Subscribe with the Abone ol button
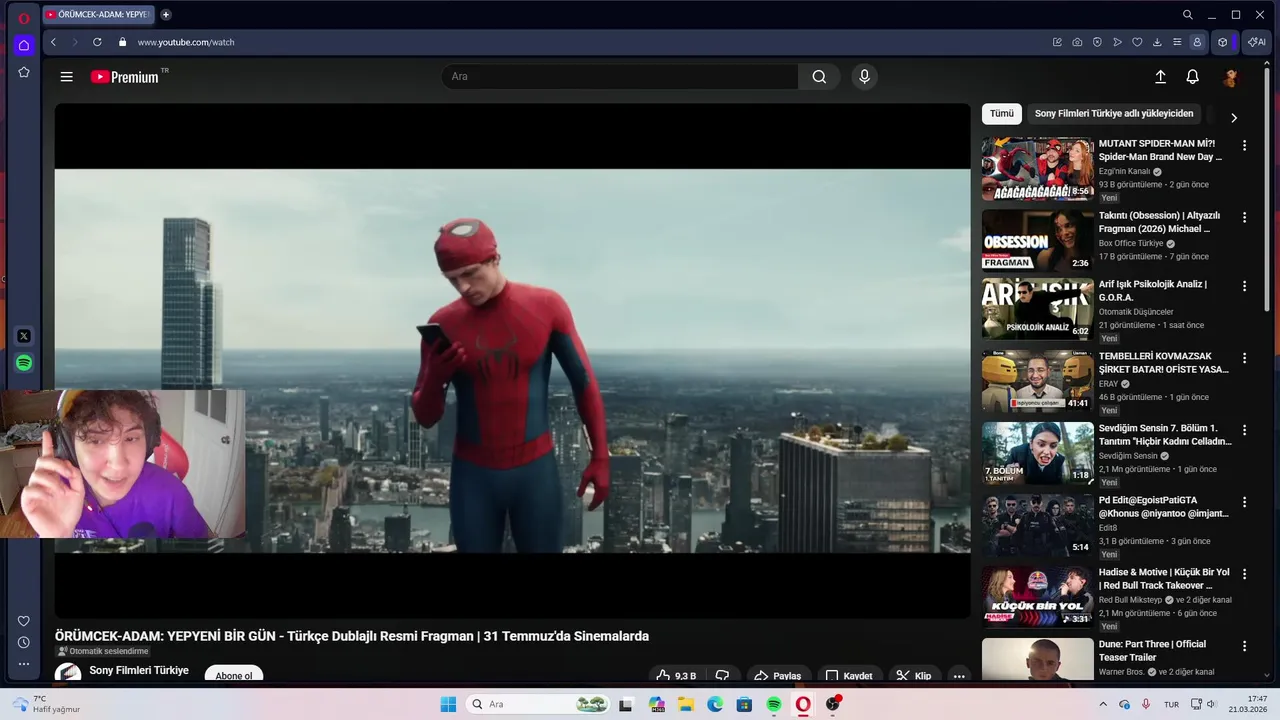This screenshot has height=720, width=1280. pyautogui.click(x=234, y=676)
